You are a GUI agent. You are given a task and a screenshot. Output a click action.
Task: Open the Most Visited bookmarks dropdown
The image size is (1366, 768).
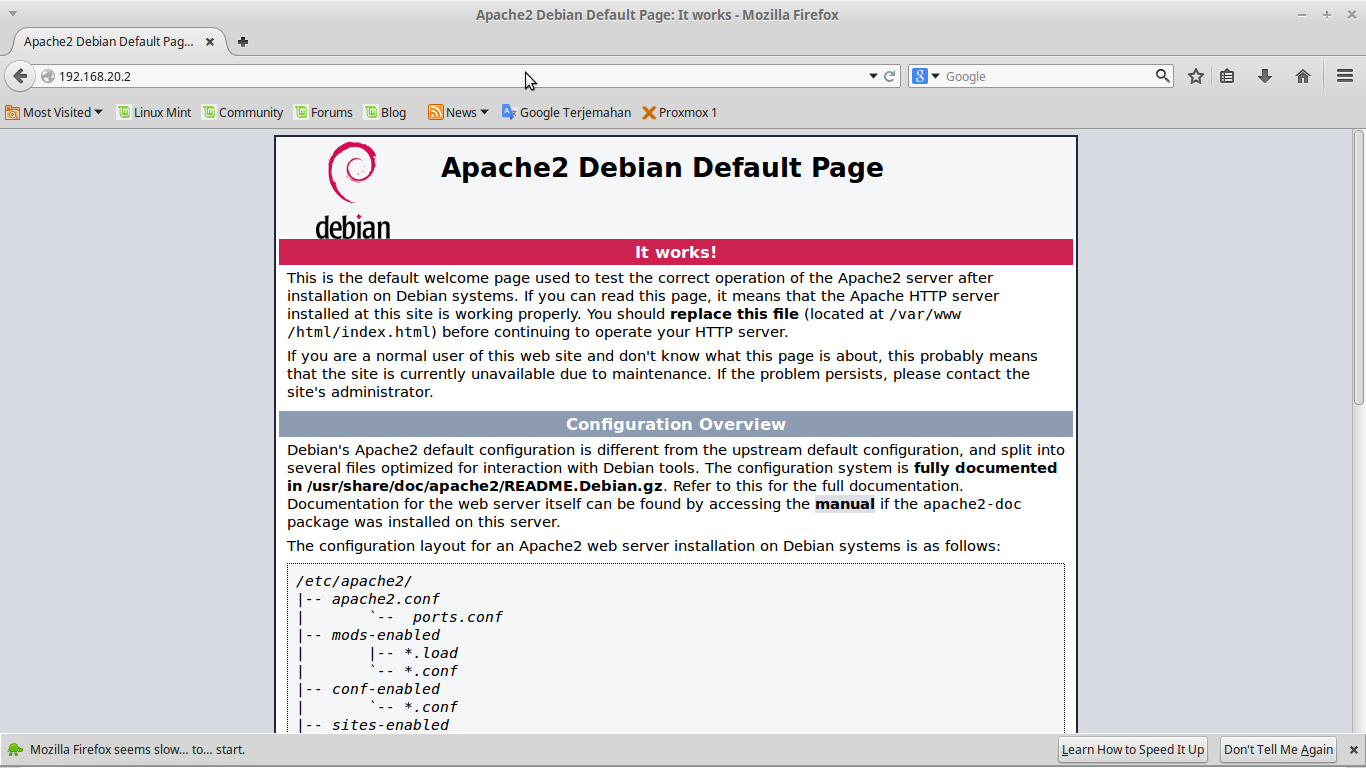[x=54, y=113]
